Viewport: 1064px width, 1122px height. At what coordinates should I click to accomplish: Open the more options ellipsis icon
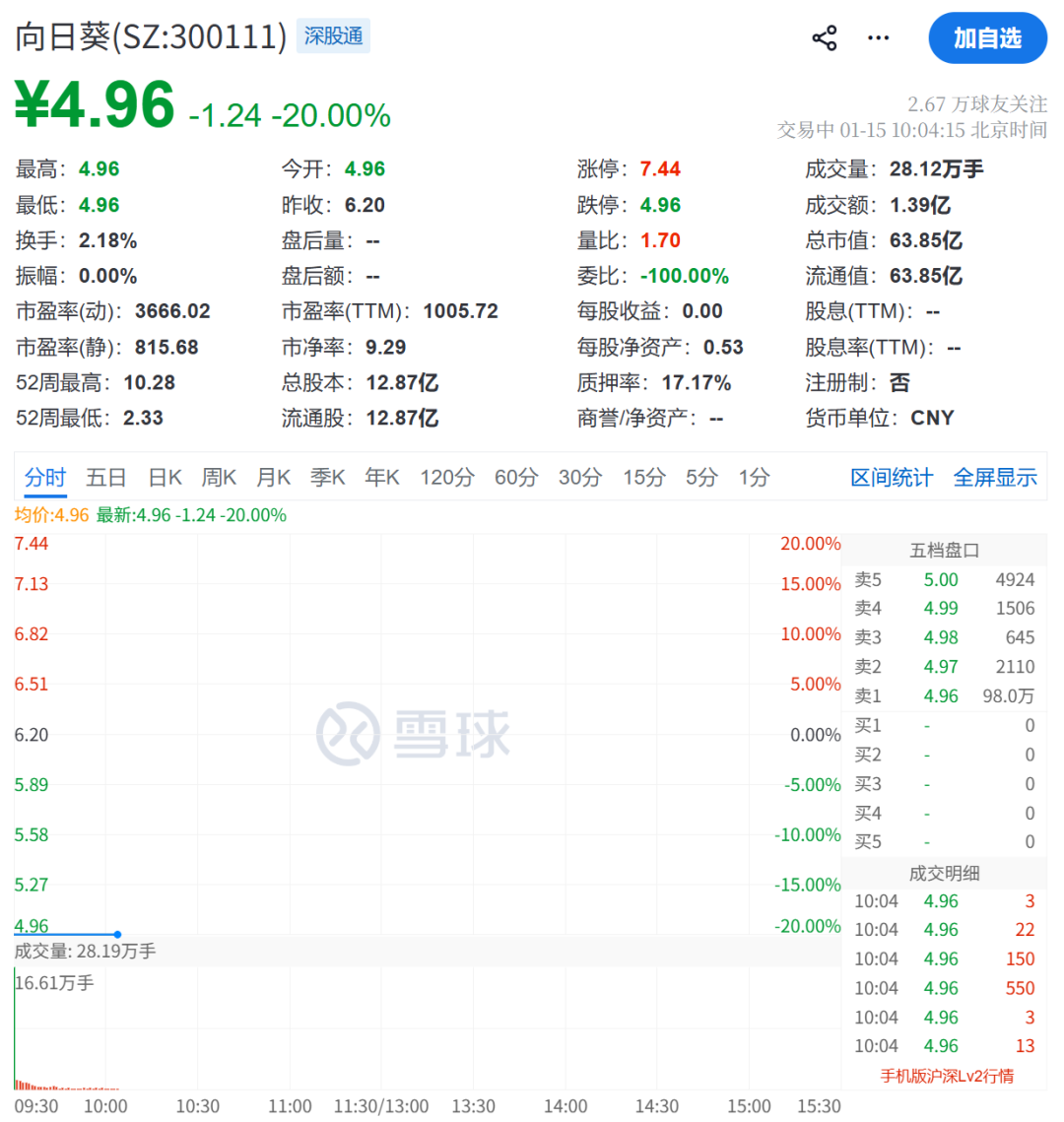point(877,36)
